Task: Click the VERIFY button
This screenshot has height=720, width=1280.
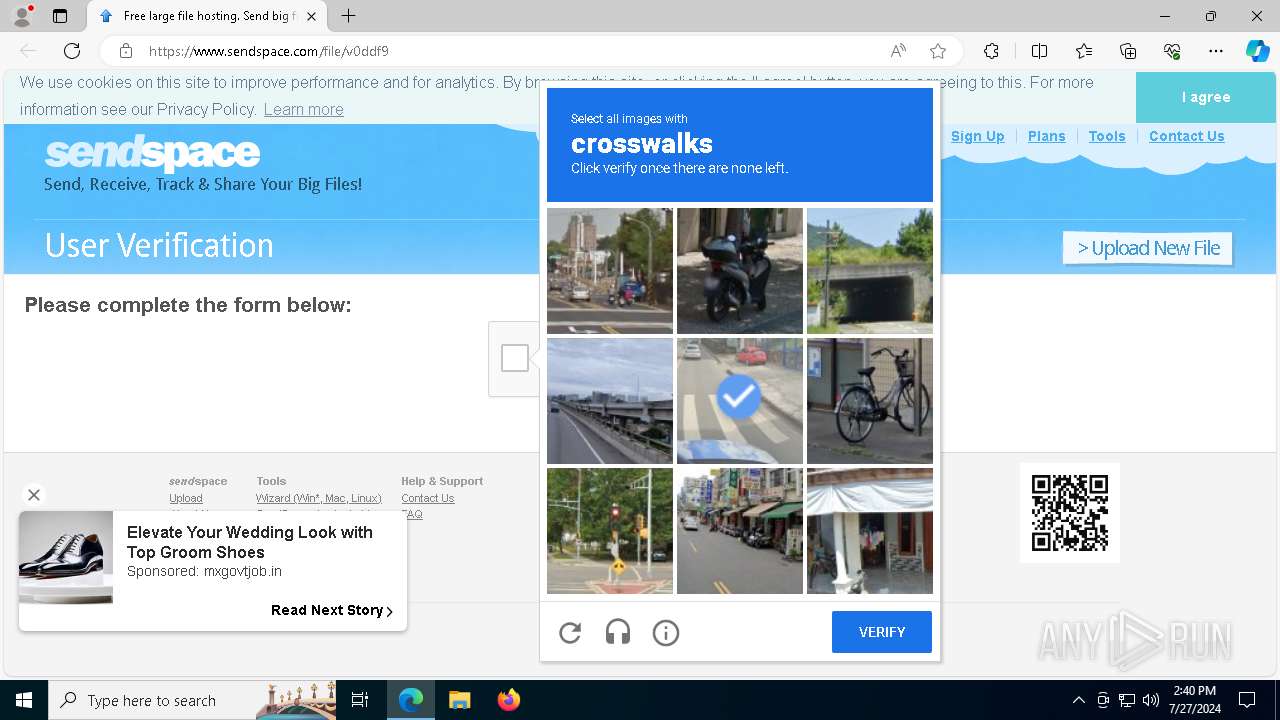Action: pos(882,632)
